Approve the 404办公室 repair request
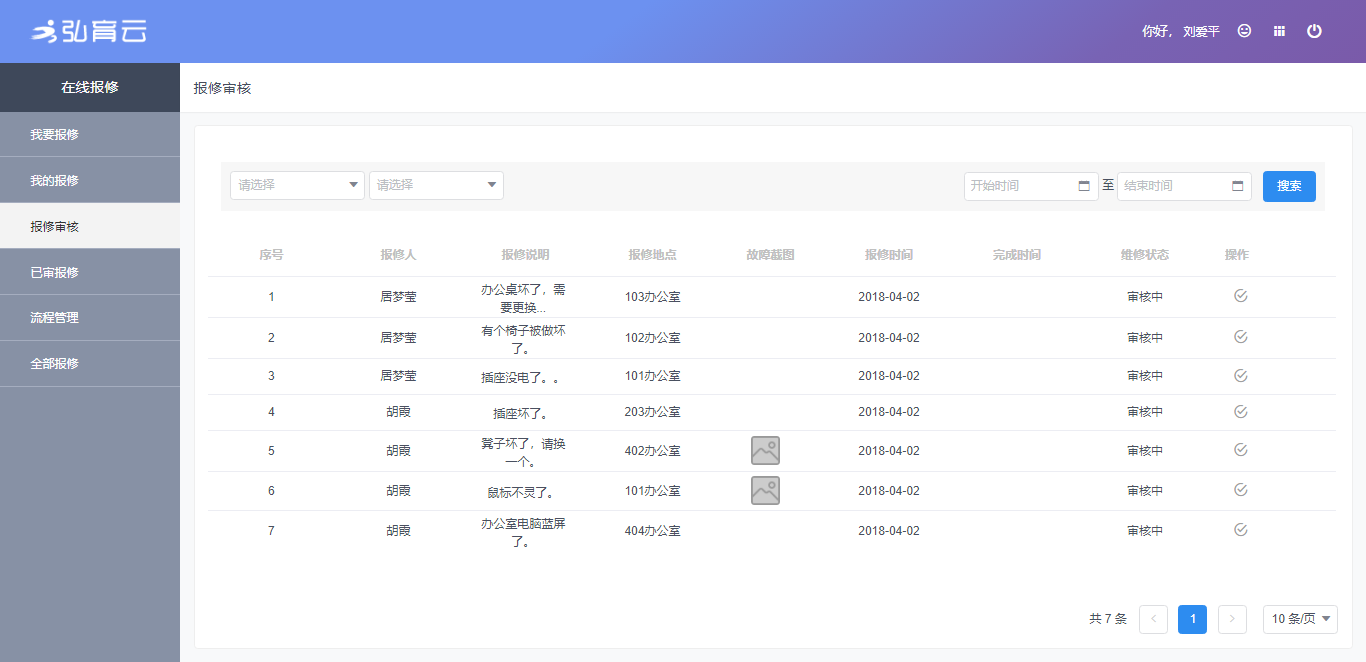The image size is (1366, 662). click(x=1240, y=530)
